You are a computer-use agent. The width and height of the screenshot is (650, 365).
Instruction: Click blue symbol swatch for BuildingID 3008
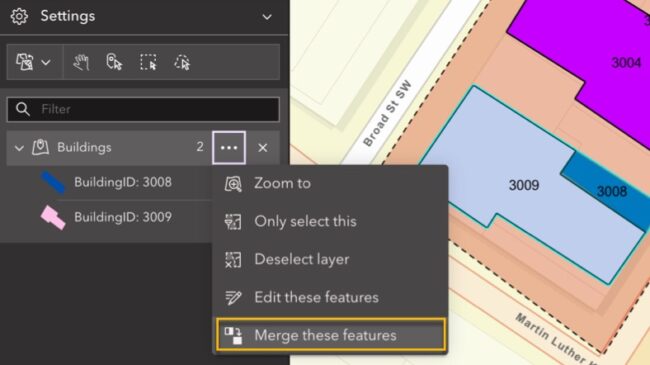coord(53,182)
